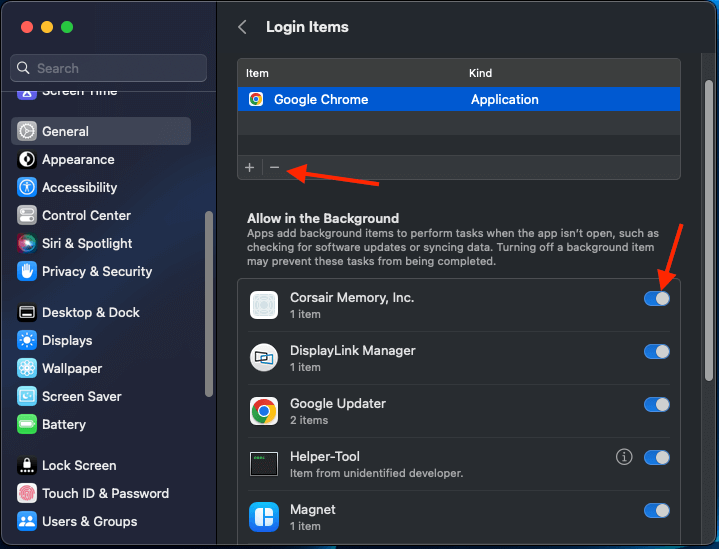Click the Control Center icon in the sidebar
The image size is (719, 549).
pos(27,216)
